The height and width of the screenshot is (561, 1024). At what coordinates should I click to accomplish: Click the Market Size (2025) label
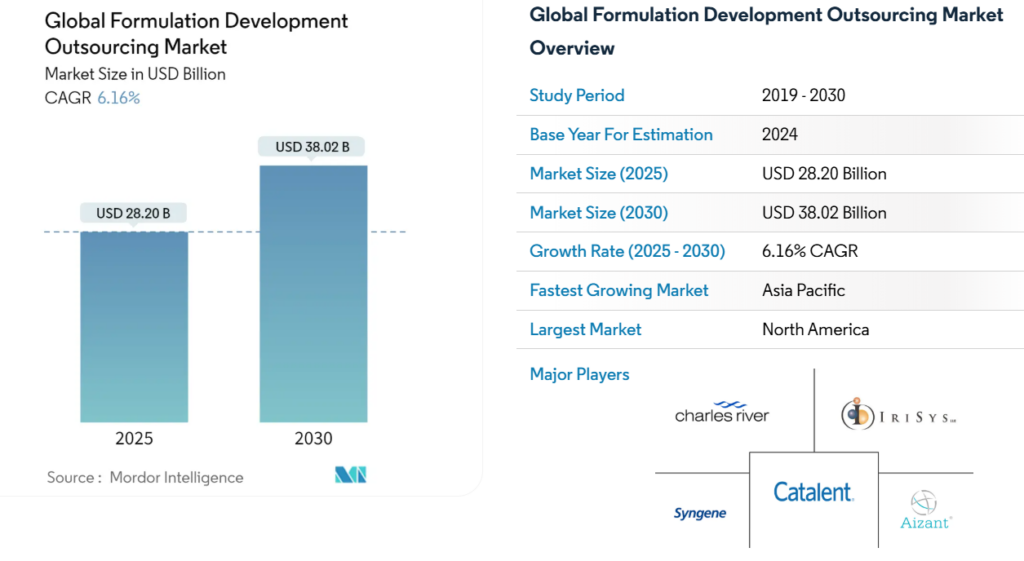click(599, 174)
